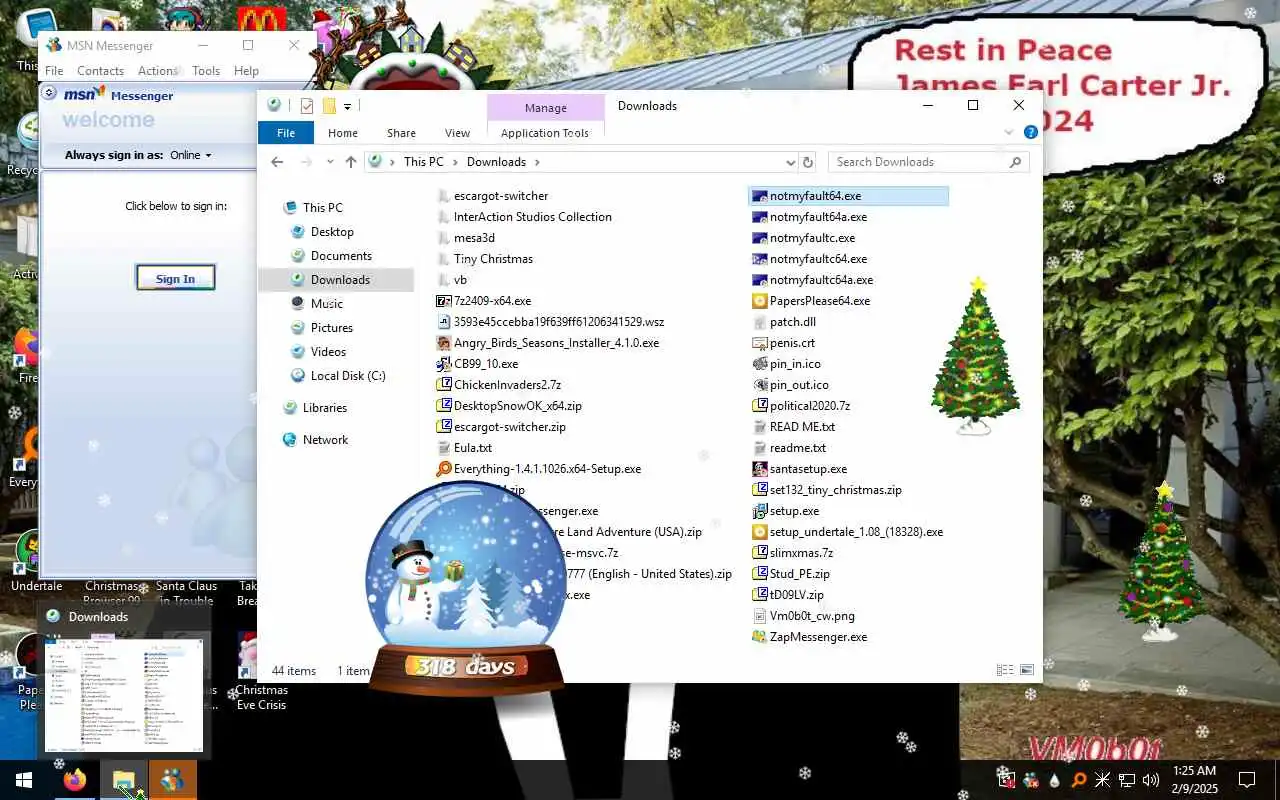Refresh the Downloads folder view

click(x=808, y=162)
